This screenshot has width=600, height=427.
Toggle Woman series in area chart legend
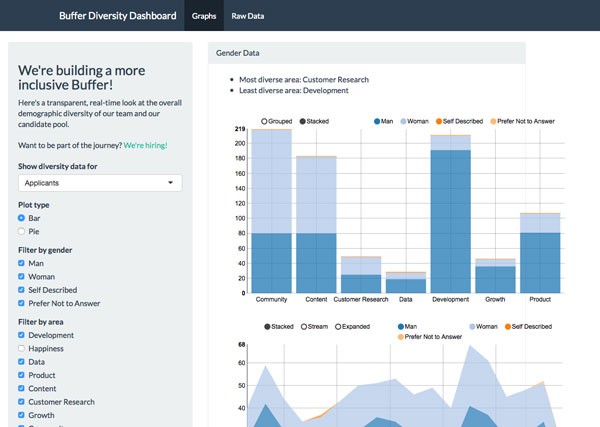[x=483, y=327]
